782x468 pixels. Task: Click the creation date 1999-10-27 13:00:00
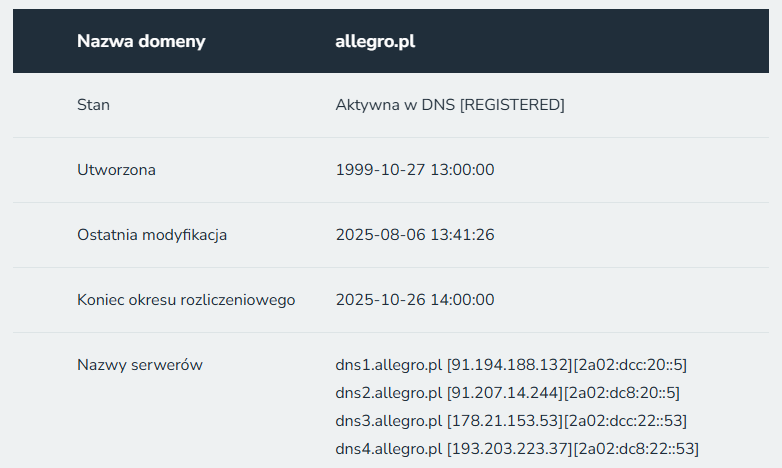415,170
